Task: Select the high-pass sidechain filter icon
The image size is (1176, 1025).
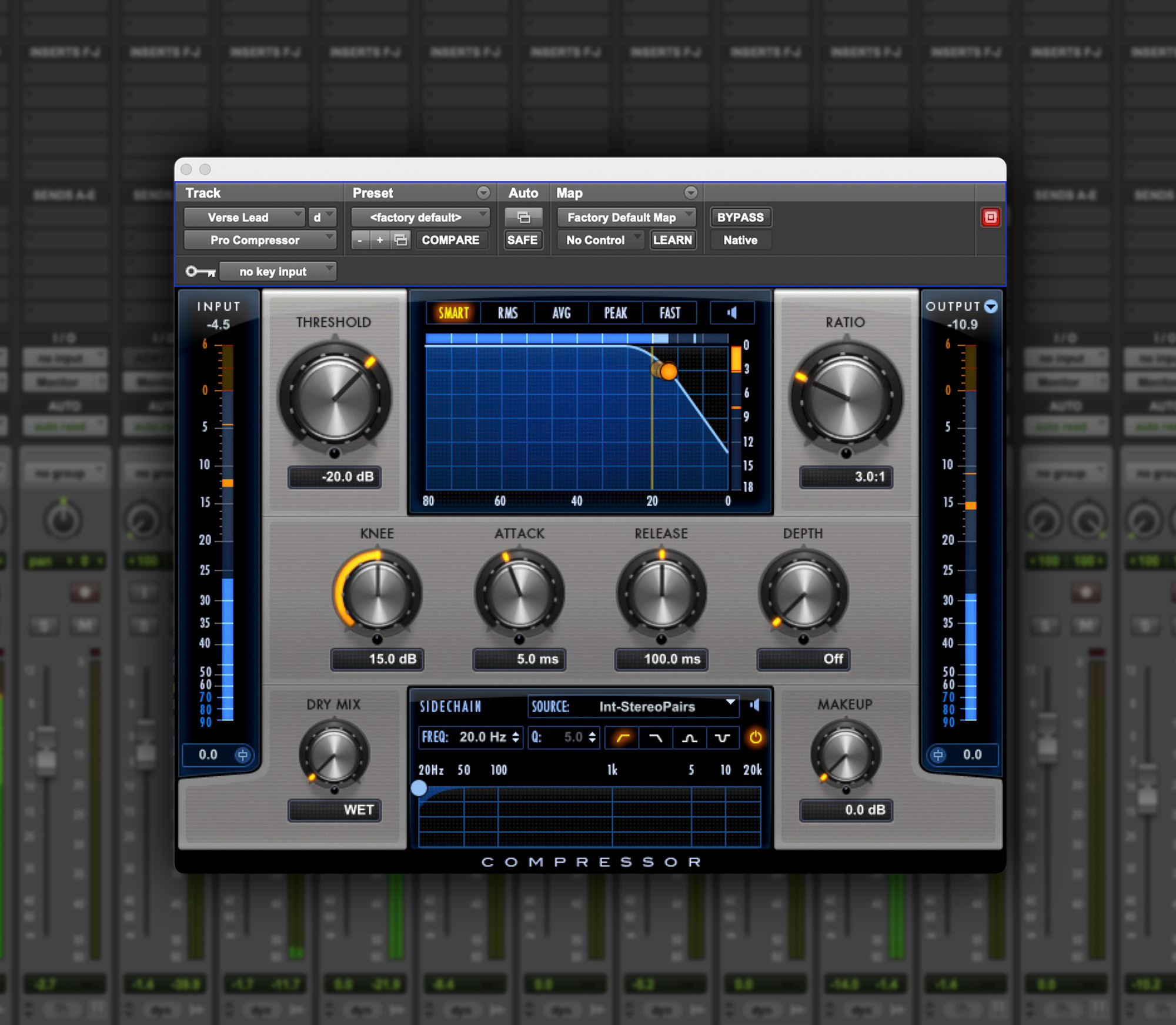Action: [621, 737]
